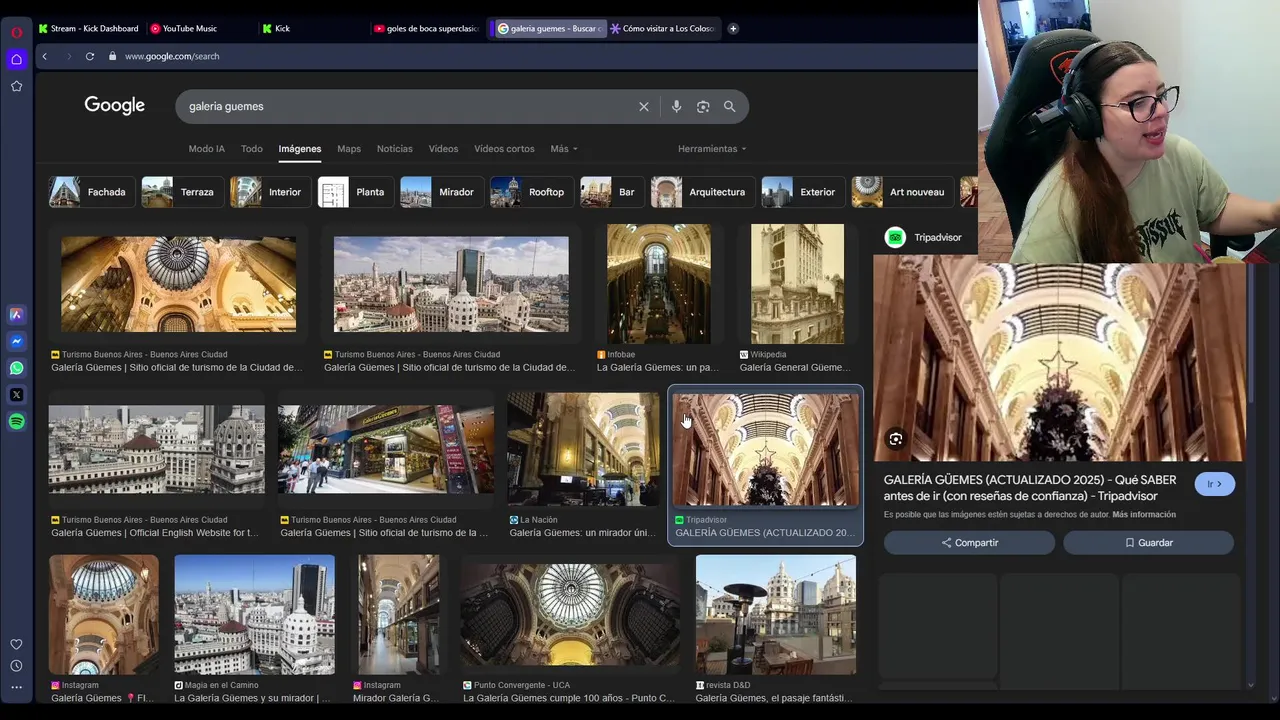Filter images by Bar chip
1280x720 pixels.
click(612, 192)
